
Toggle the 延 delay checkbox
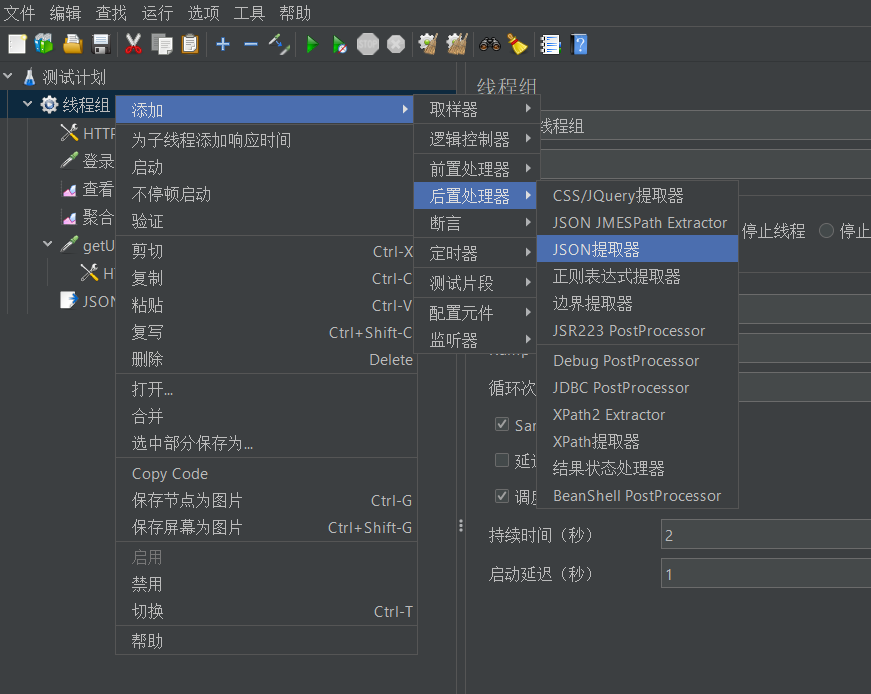click(502, 460)
